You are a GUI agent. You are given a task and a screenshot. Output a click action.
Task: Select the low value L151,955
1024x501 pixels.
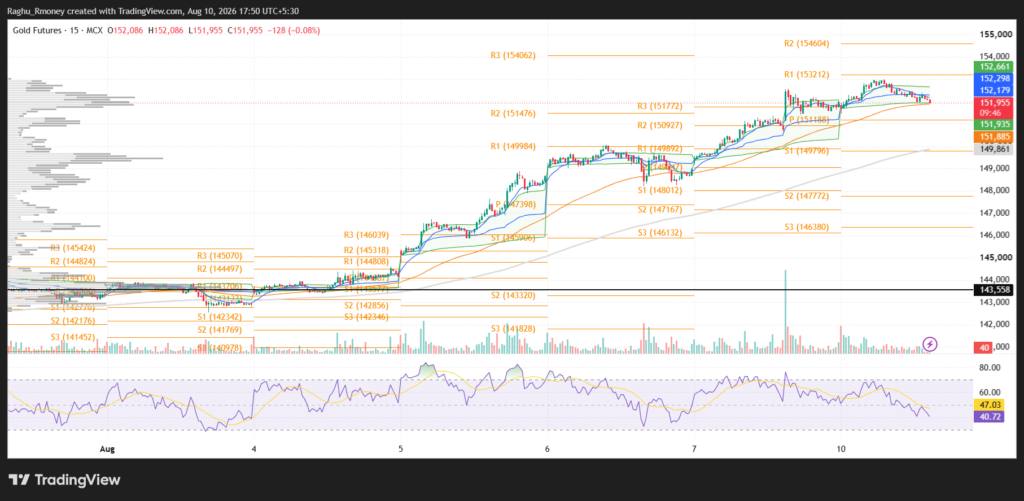[x=206, y=31]
